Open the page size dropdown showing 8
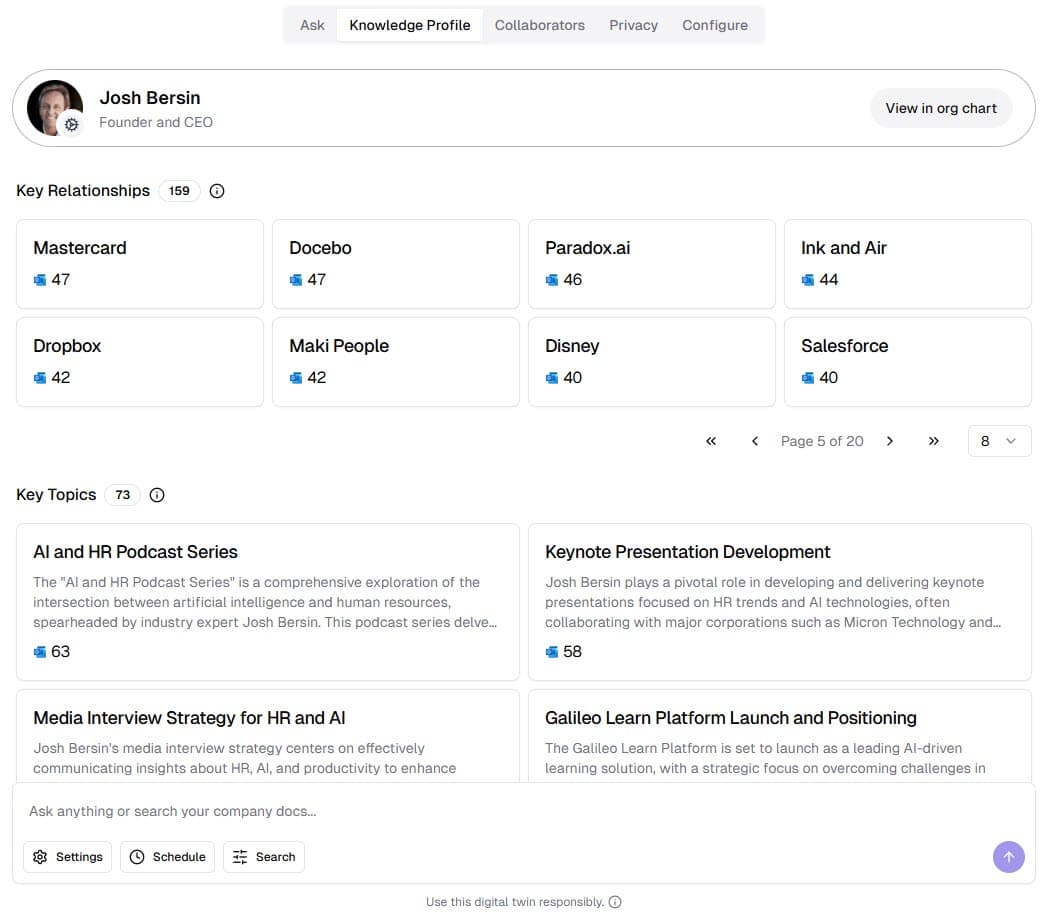 999,441
